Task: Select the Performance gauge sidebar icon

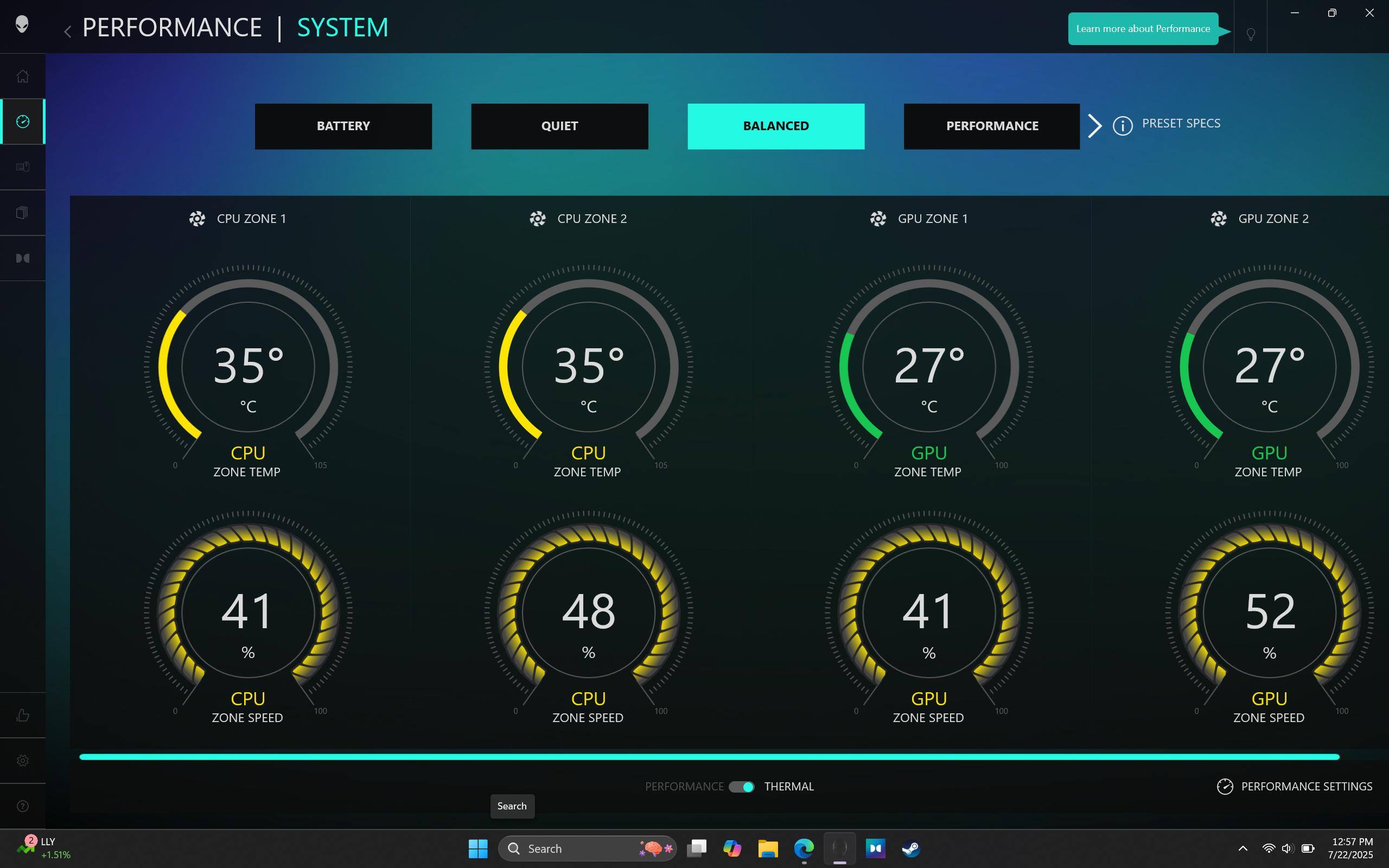Action: coord(22,122)
